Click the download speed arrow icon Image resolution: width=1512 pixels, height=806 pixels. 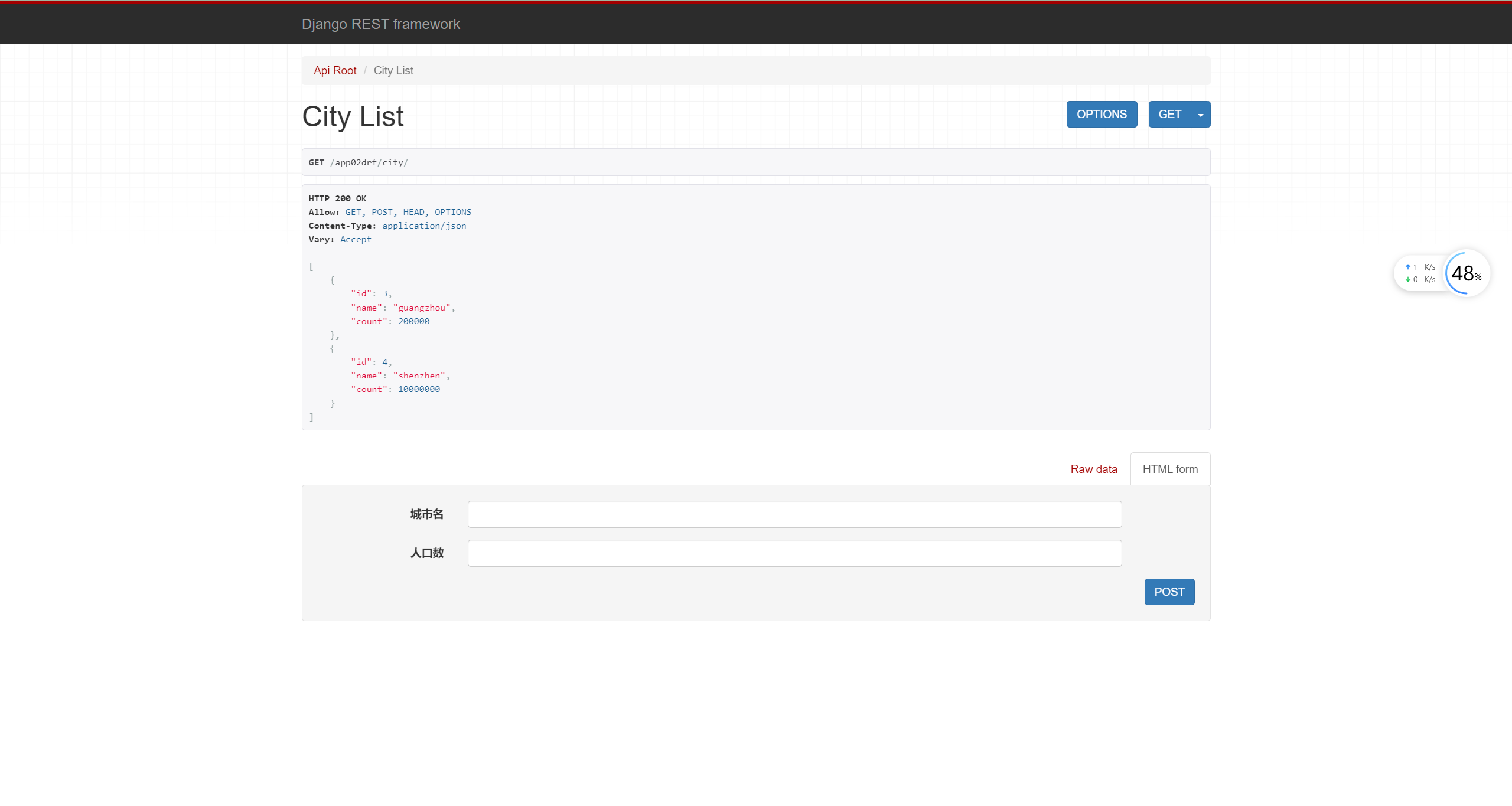pyautogui.click(x=1410, y=279)
